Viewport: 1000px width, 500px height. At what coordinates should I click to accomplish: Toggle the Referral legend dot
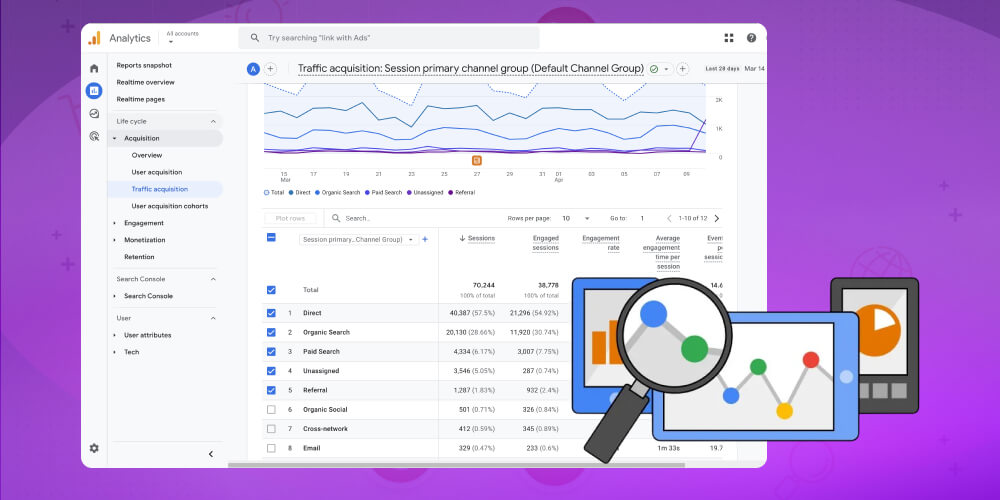[451, 193]
